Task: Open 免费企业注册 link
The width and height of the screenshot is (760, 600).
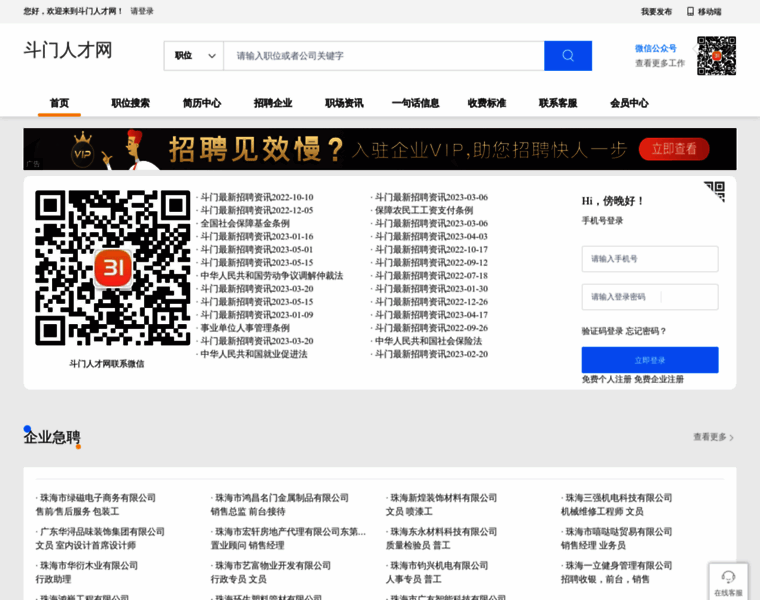Action: point(659,379)
